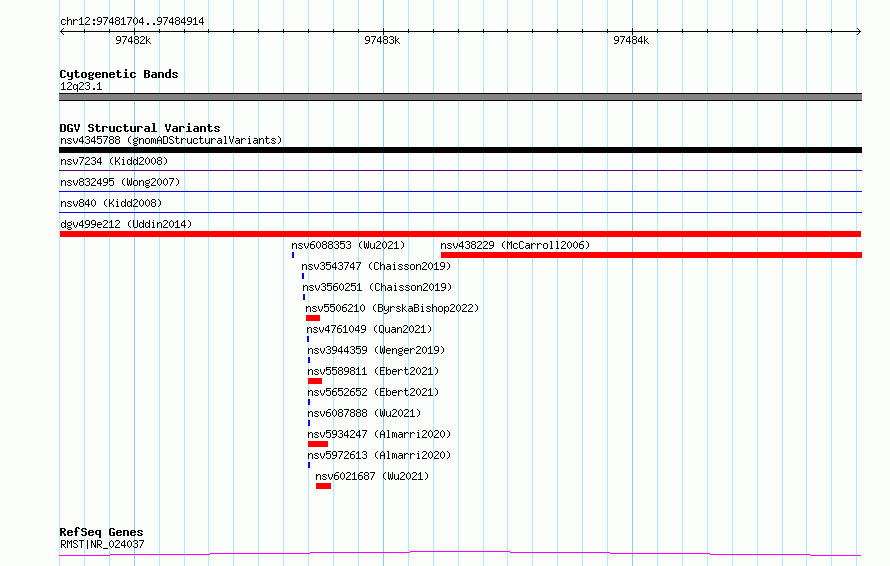Image resolution: width=890 pixels, height=566 pixels.
Task: Click the nsv5589811 (Ebert2021) red block
Action: (315, 381)
